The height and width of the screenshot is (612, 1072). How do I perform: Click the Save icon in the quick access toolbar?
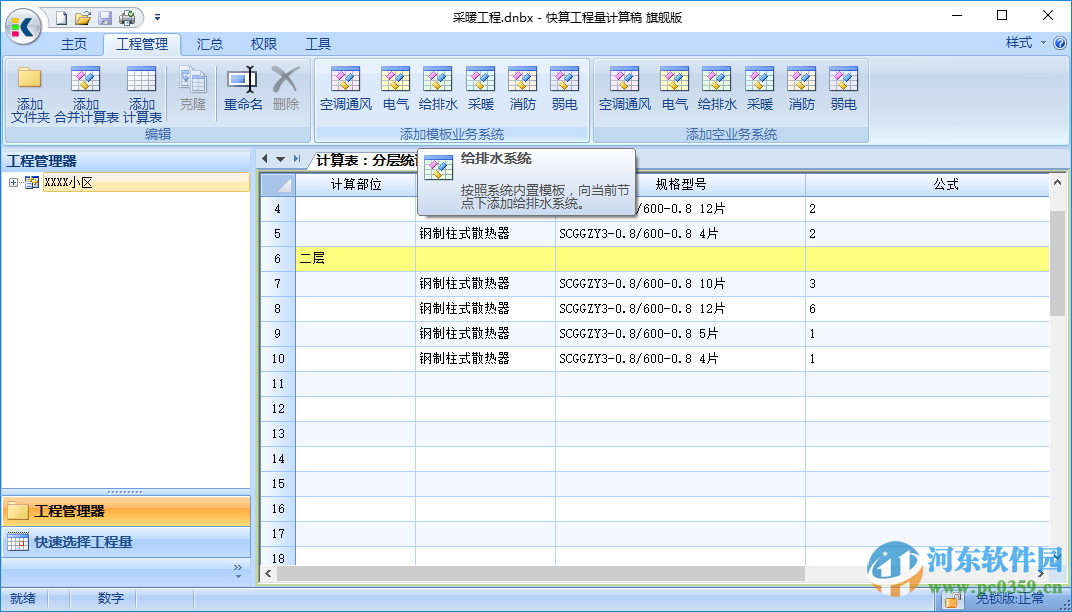(x=106, y=17)
